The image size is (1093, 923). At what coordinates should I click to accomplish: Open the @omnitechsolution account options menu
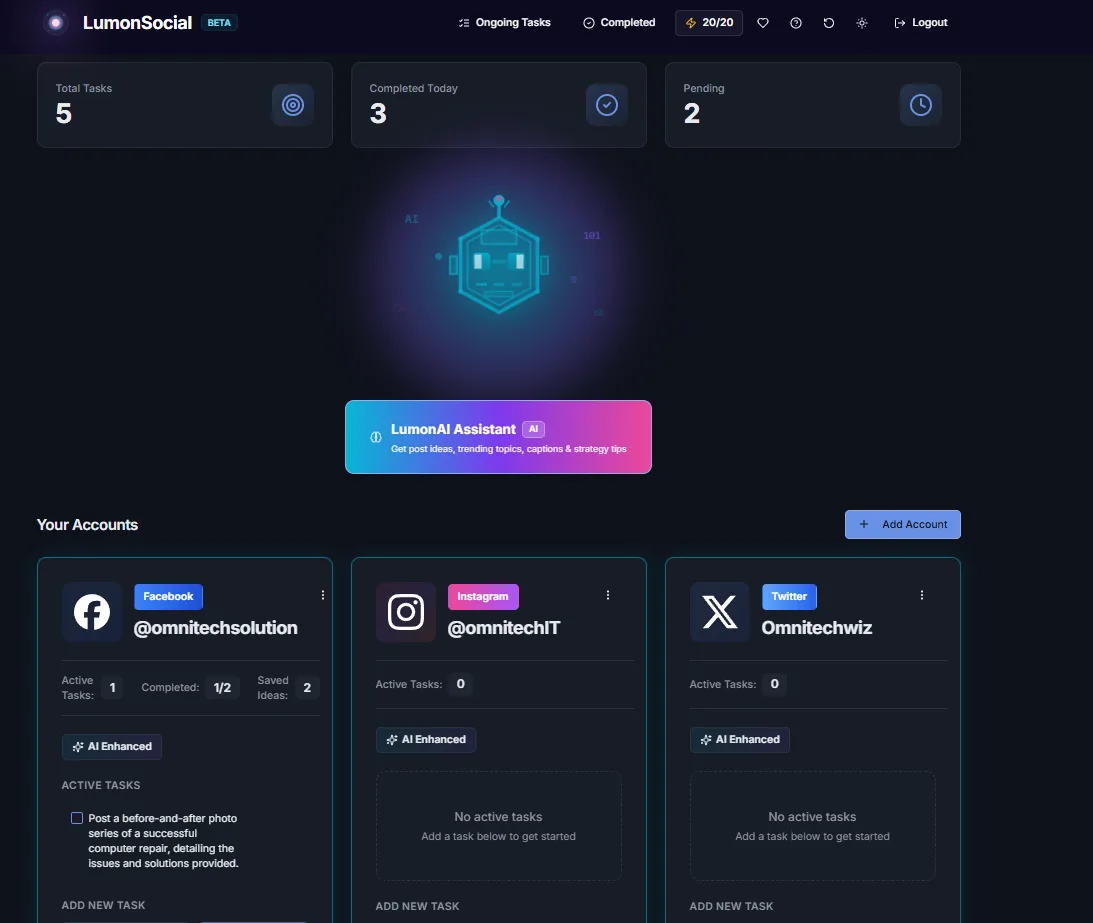(x=322, y=595)
